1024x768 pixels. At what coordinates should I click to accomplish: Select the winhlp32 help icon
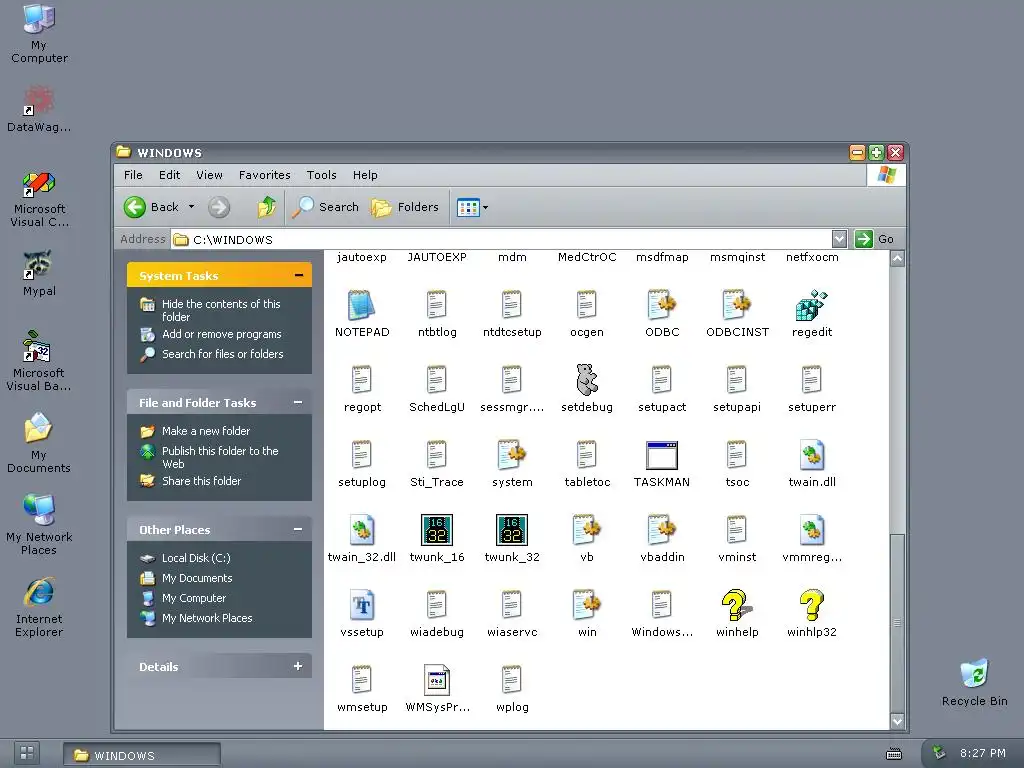[x=812, y=605]
